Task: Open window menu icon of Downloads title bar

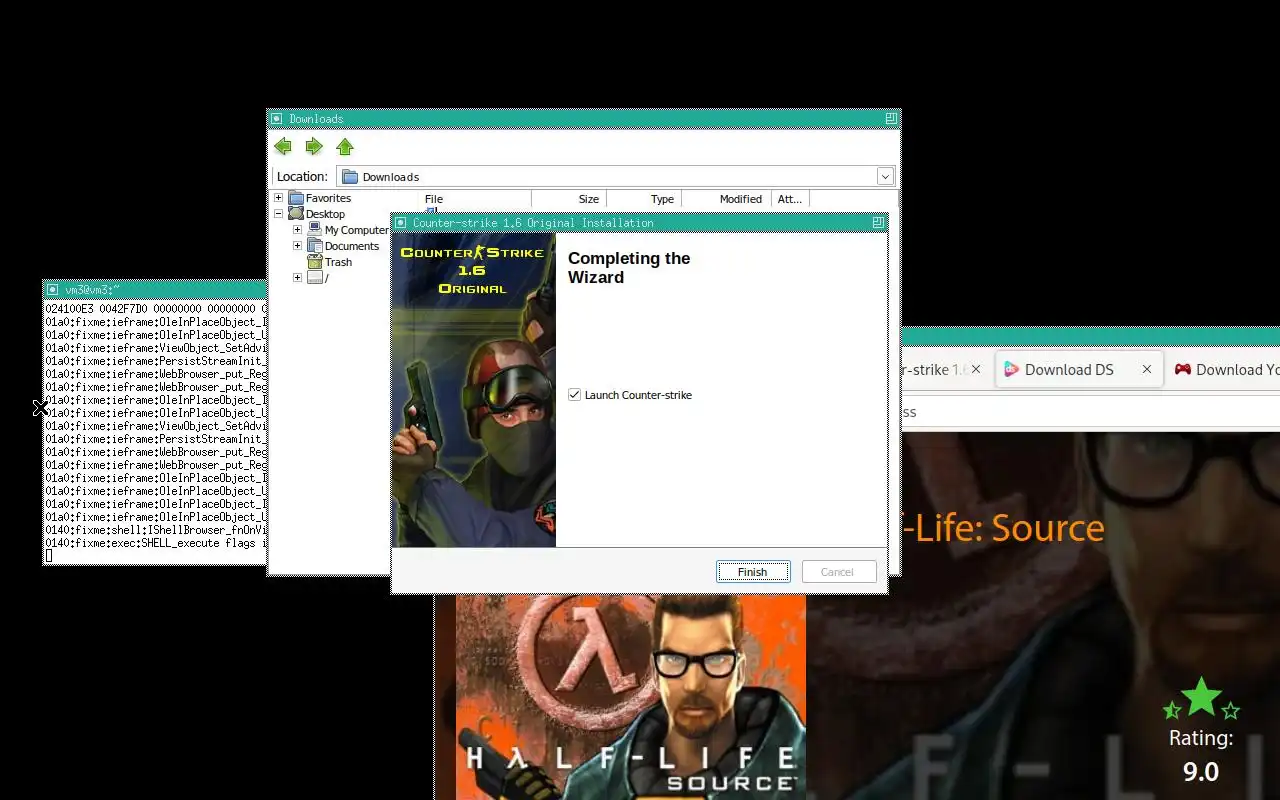Action: tap(277, 119)
